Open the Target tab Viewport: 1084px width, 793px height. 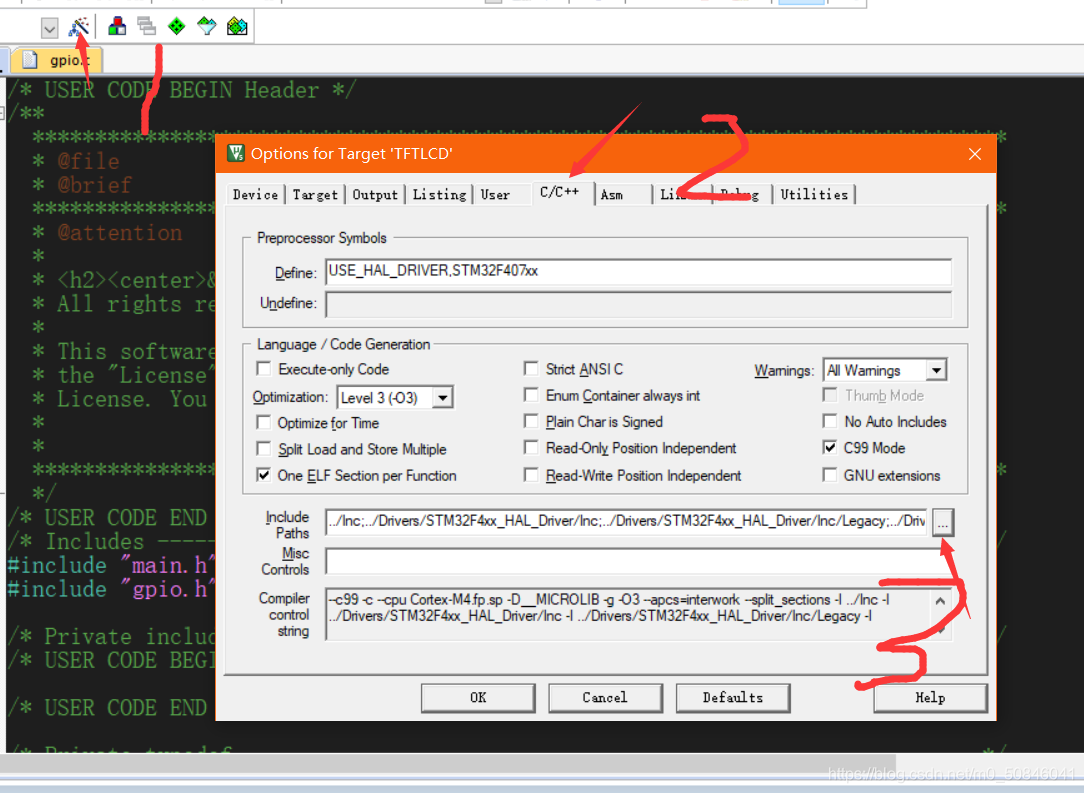point(315,195)
